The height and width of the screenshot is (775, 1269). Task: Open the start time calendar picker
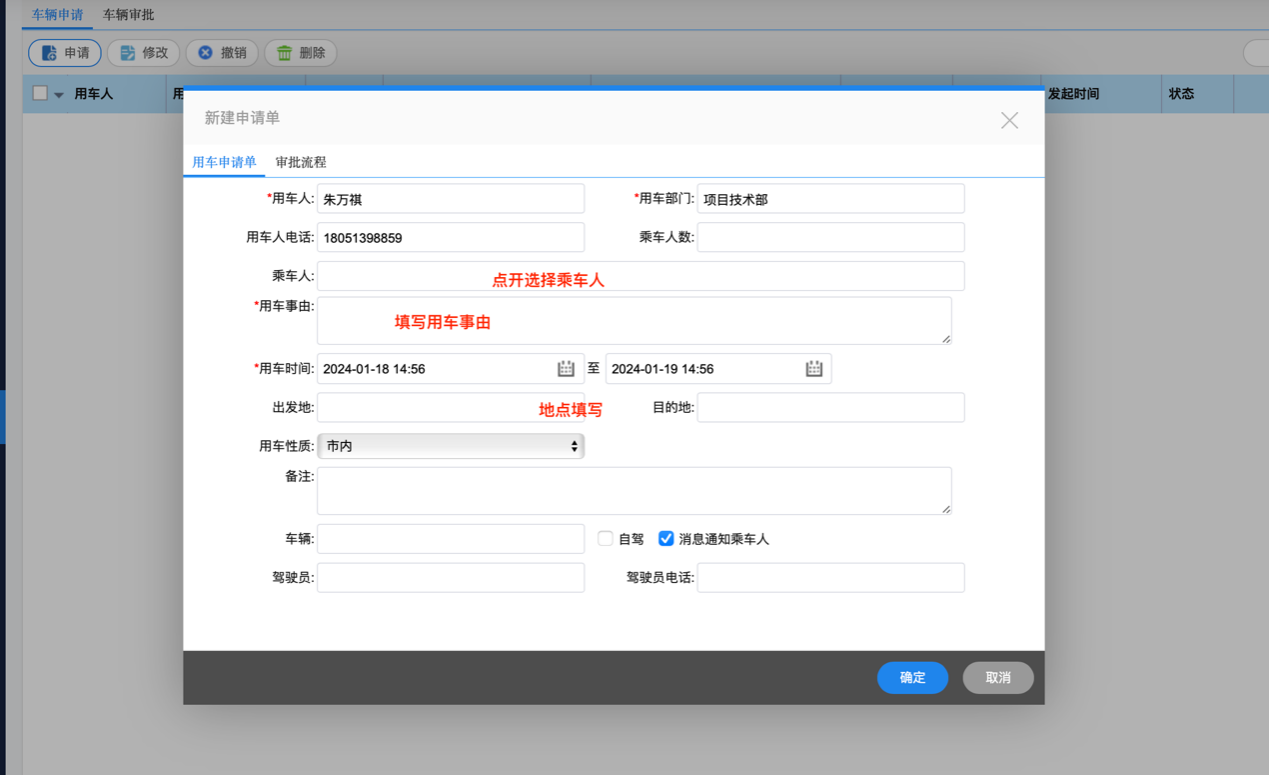[566, 369]
